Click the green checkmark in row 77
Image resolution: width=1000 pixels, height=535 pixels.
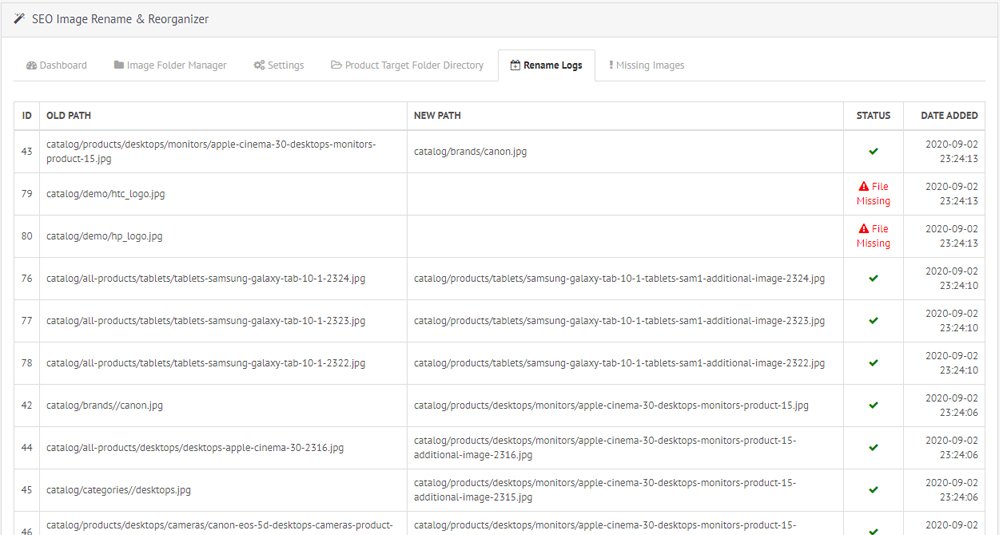tap(873, 321)
